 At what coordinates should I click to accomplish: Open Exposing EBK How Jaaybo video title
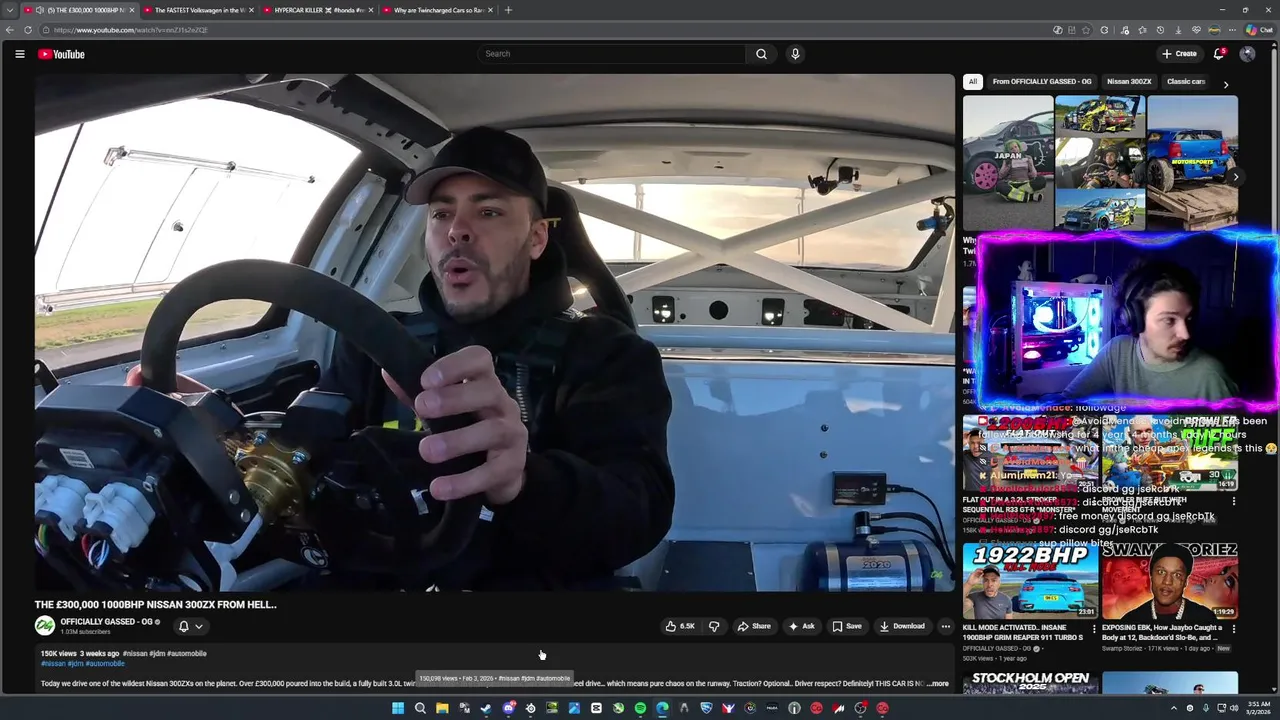pos(1160,632)
